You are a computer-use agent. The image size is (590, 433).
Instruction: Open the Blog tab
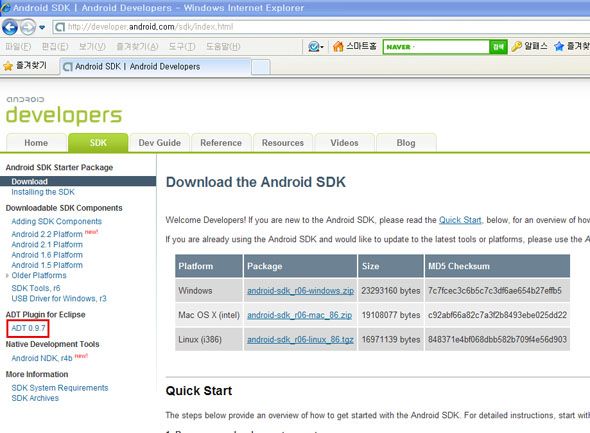(x=406, y=143)
